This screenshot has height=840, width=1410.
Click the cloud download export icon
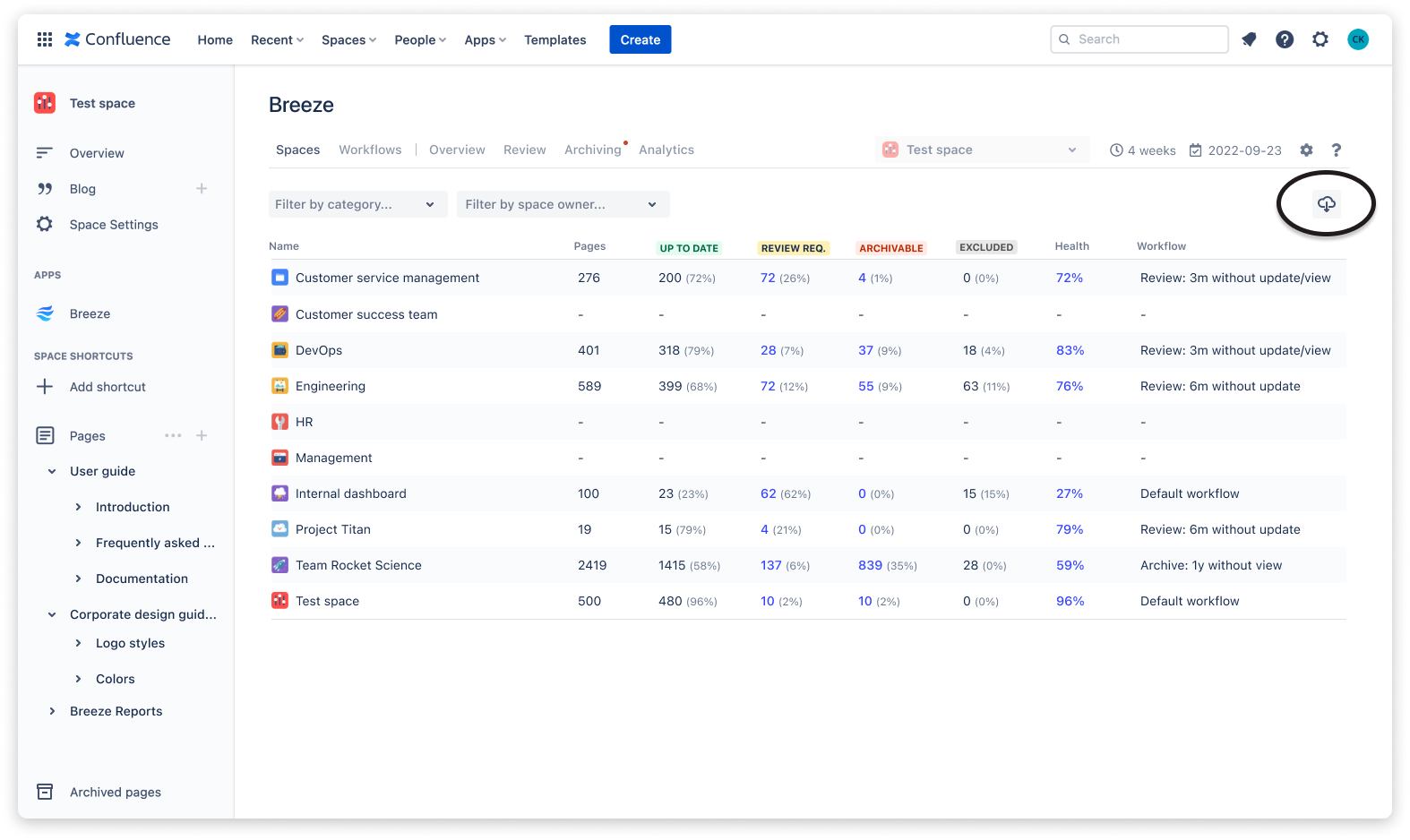point(1327,204)
